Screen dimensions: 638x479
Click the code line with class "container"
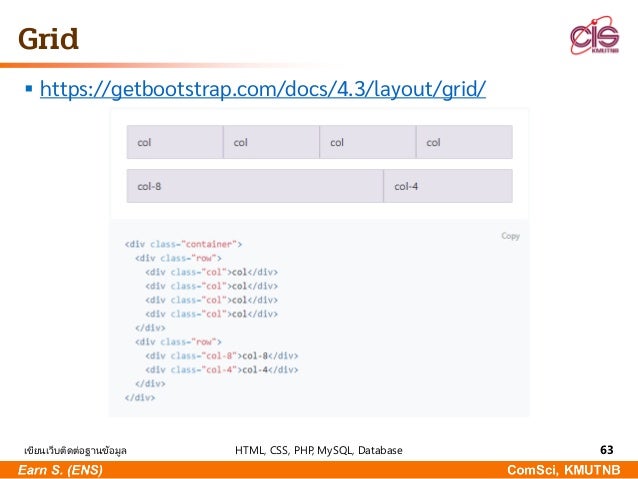coord(183,244)
